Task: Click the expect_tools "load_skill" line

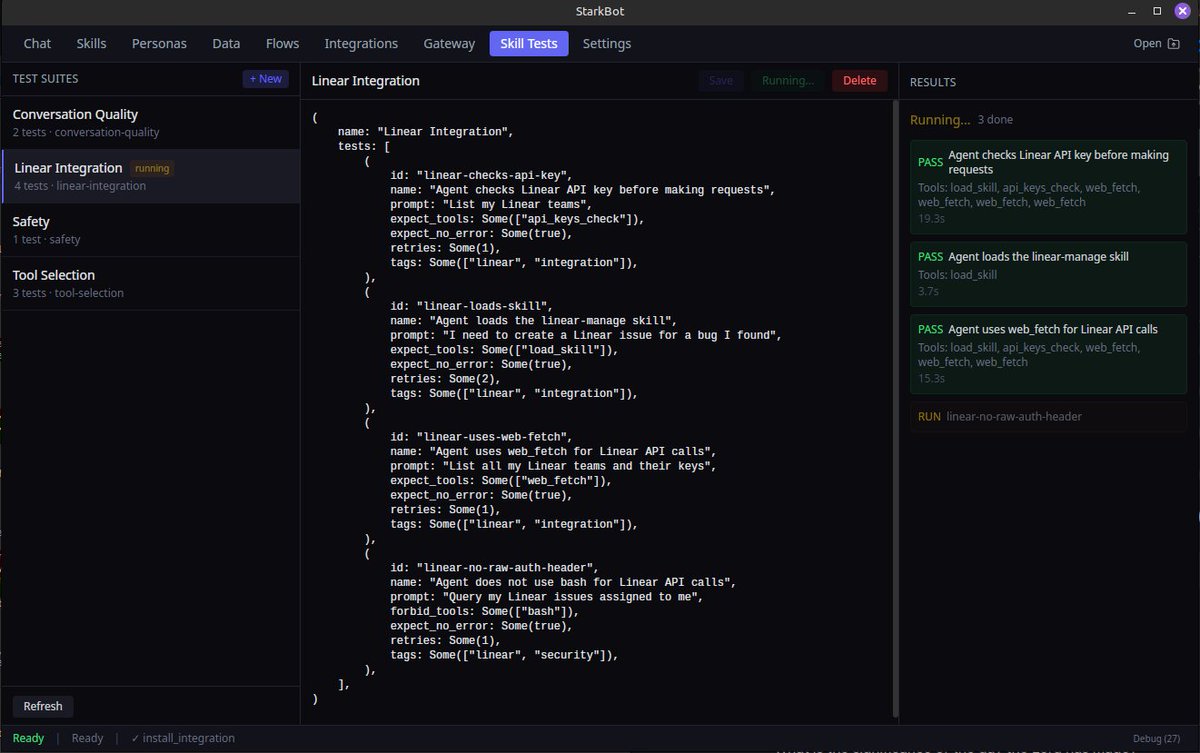Action: (x=504, y=350)
